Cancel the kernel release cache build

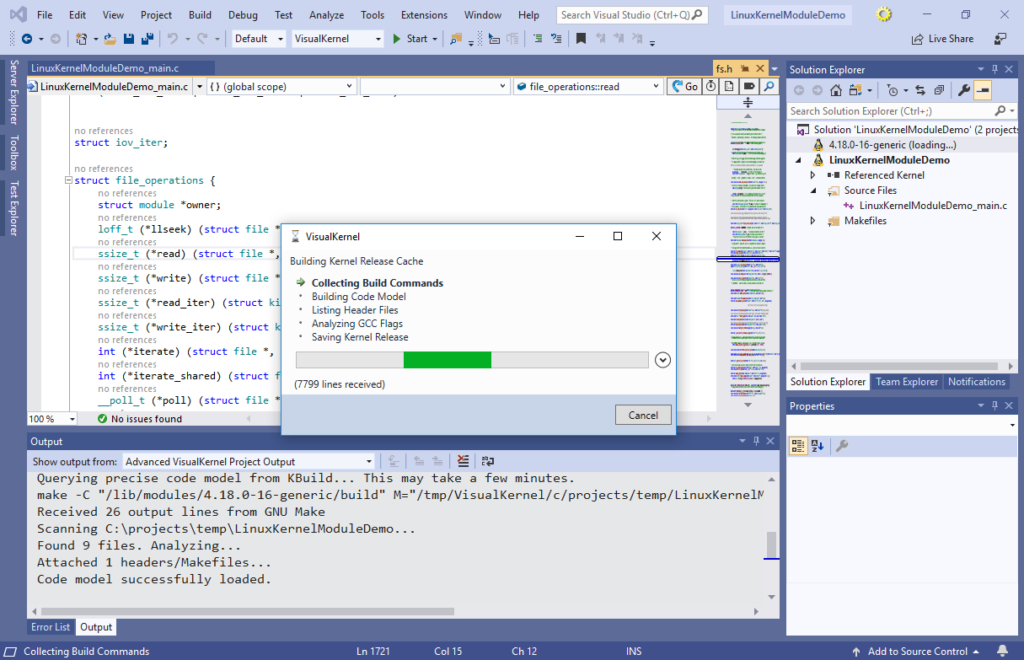[643, 415]
